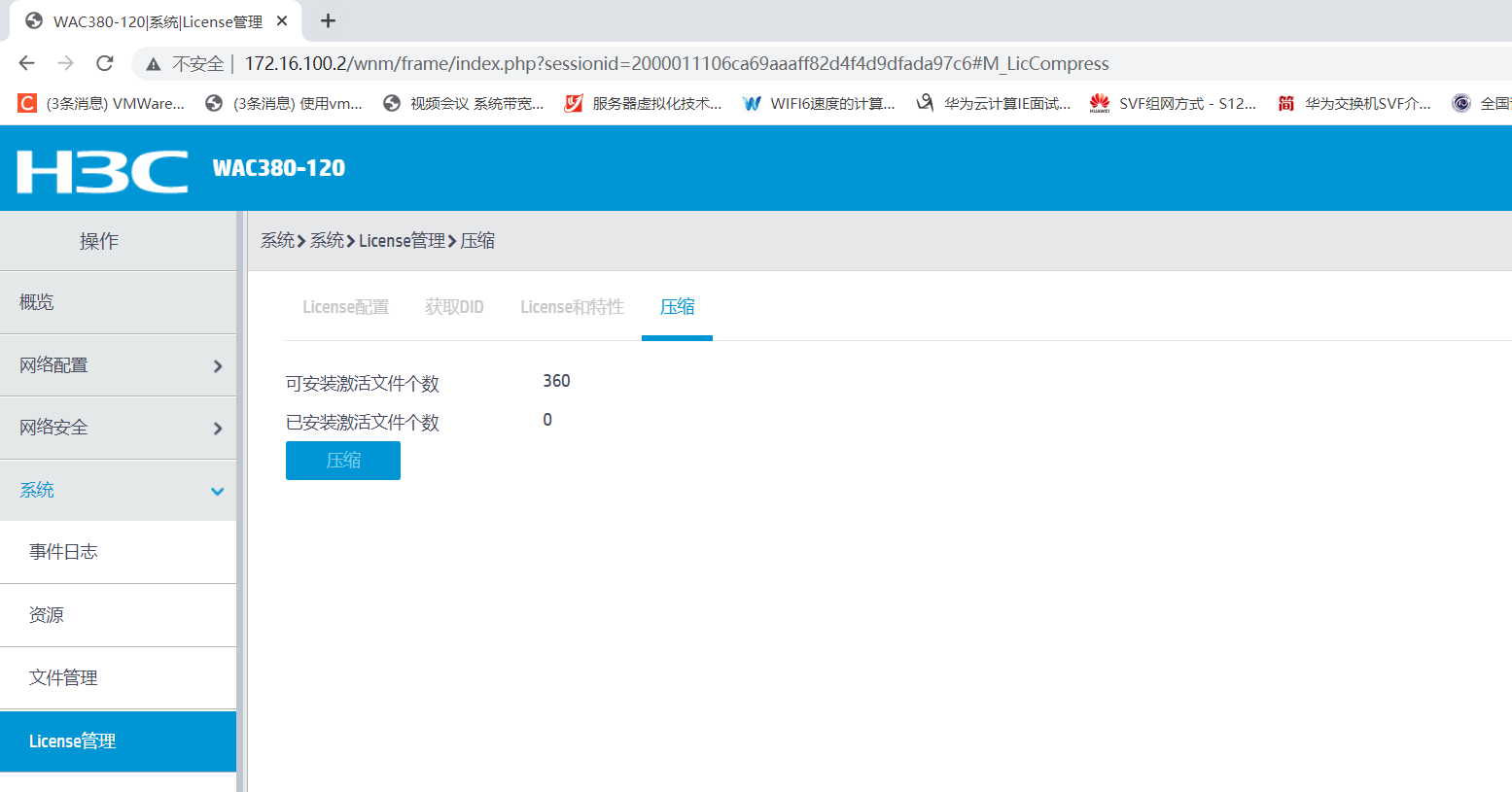
Task: Click the blue 压缩 button
Action: [x=343, y=461]
